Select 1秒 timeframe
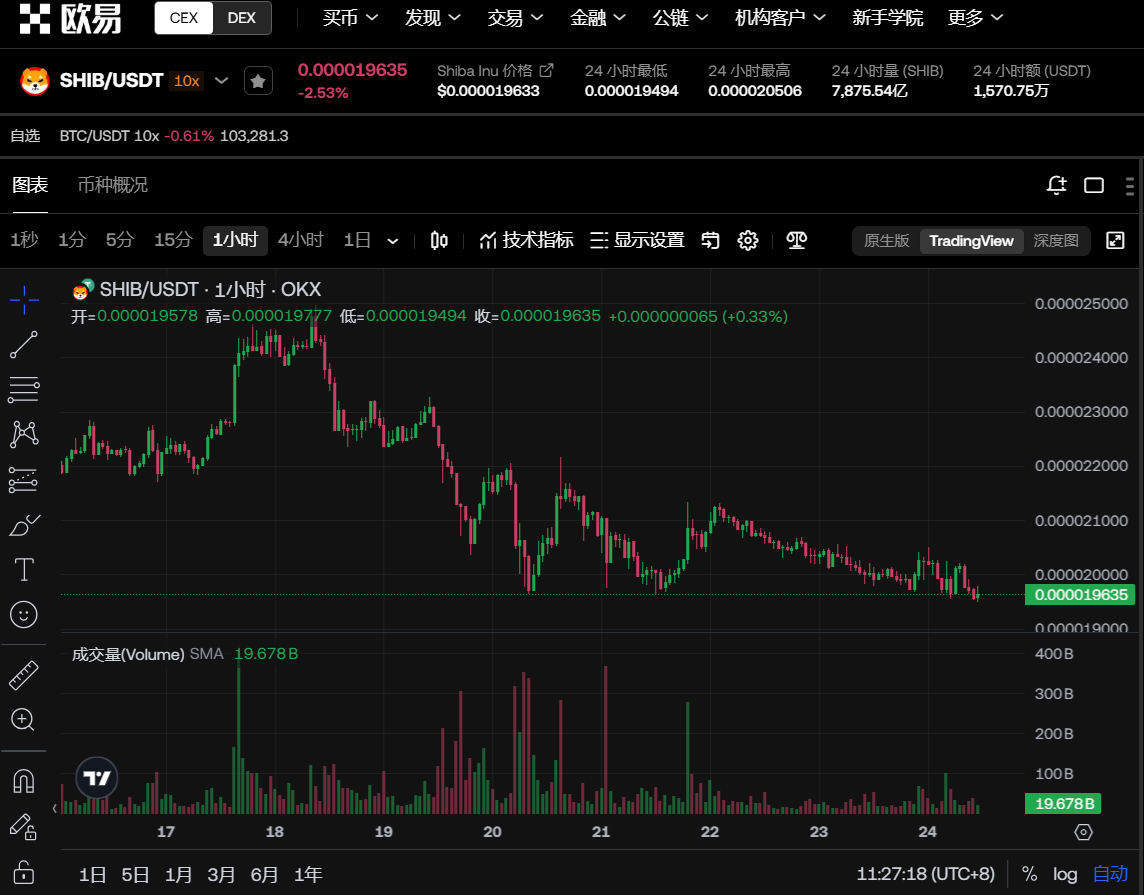 (24, 240)
